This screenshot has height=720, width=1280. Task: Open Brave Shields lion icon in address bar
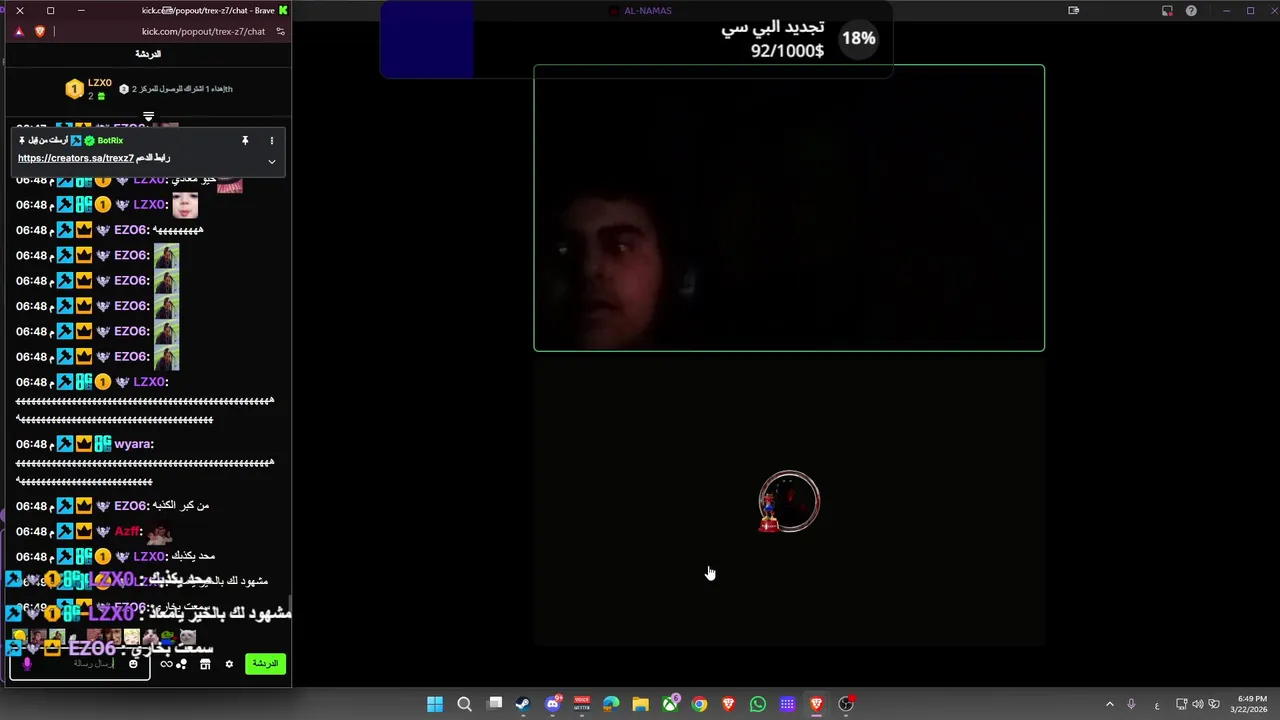coord(40,31)
